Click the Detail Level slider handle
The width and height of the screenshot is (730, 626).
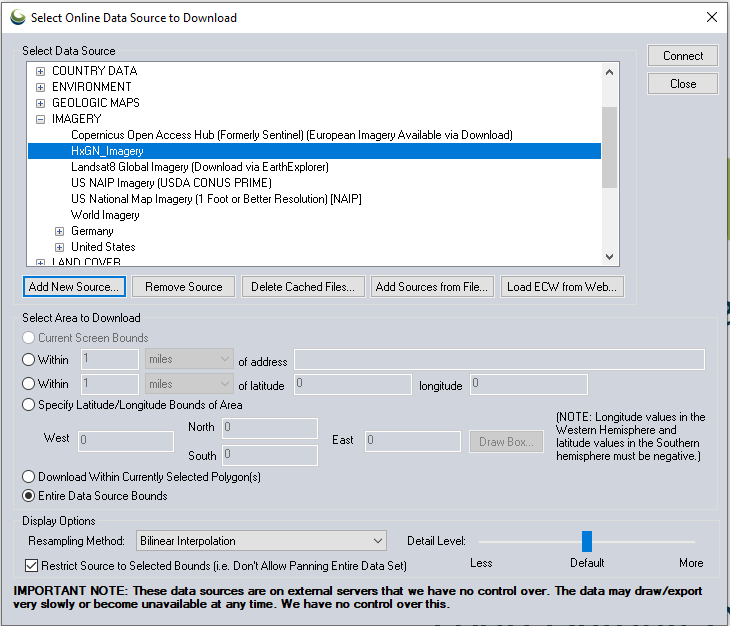pyautogui.click(x=587, y=541)
